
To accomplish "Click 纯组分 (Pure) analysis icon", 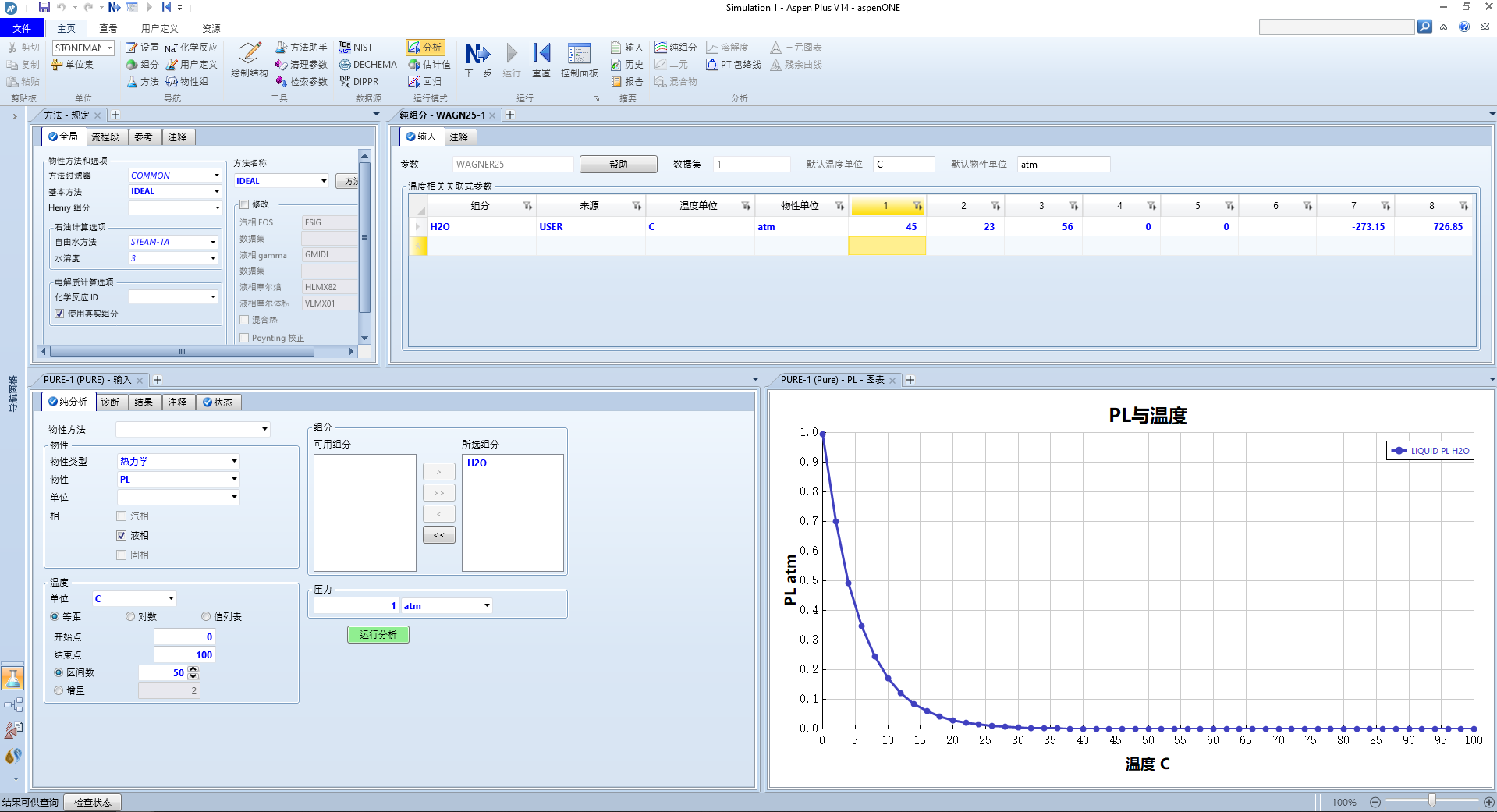I will 676,48.
